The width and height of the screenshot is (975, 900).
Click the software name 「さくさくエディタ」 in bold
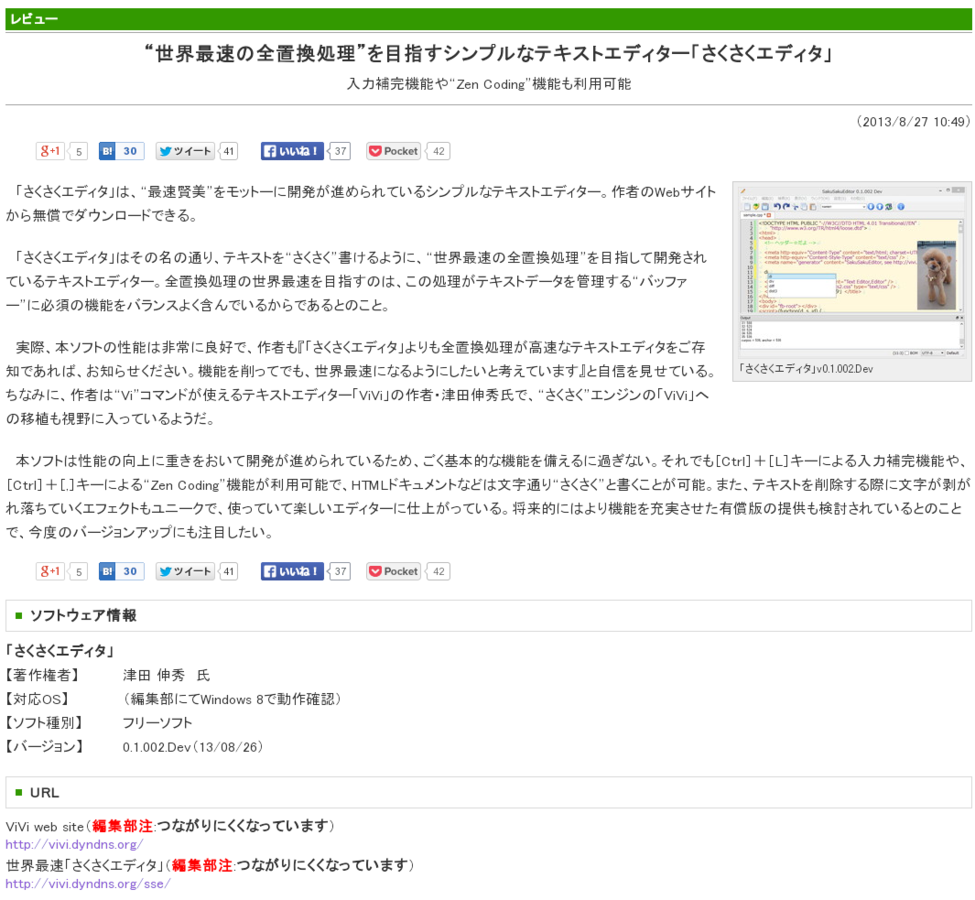pos(61,651)
